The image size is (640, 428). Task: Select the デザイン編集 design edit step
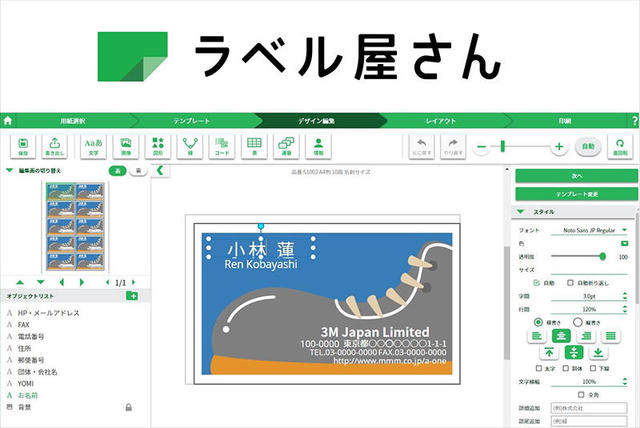click(x=316, y=121)
